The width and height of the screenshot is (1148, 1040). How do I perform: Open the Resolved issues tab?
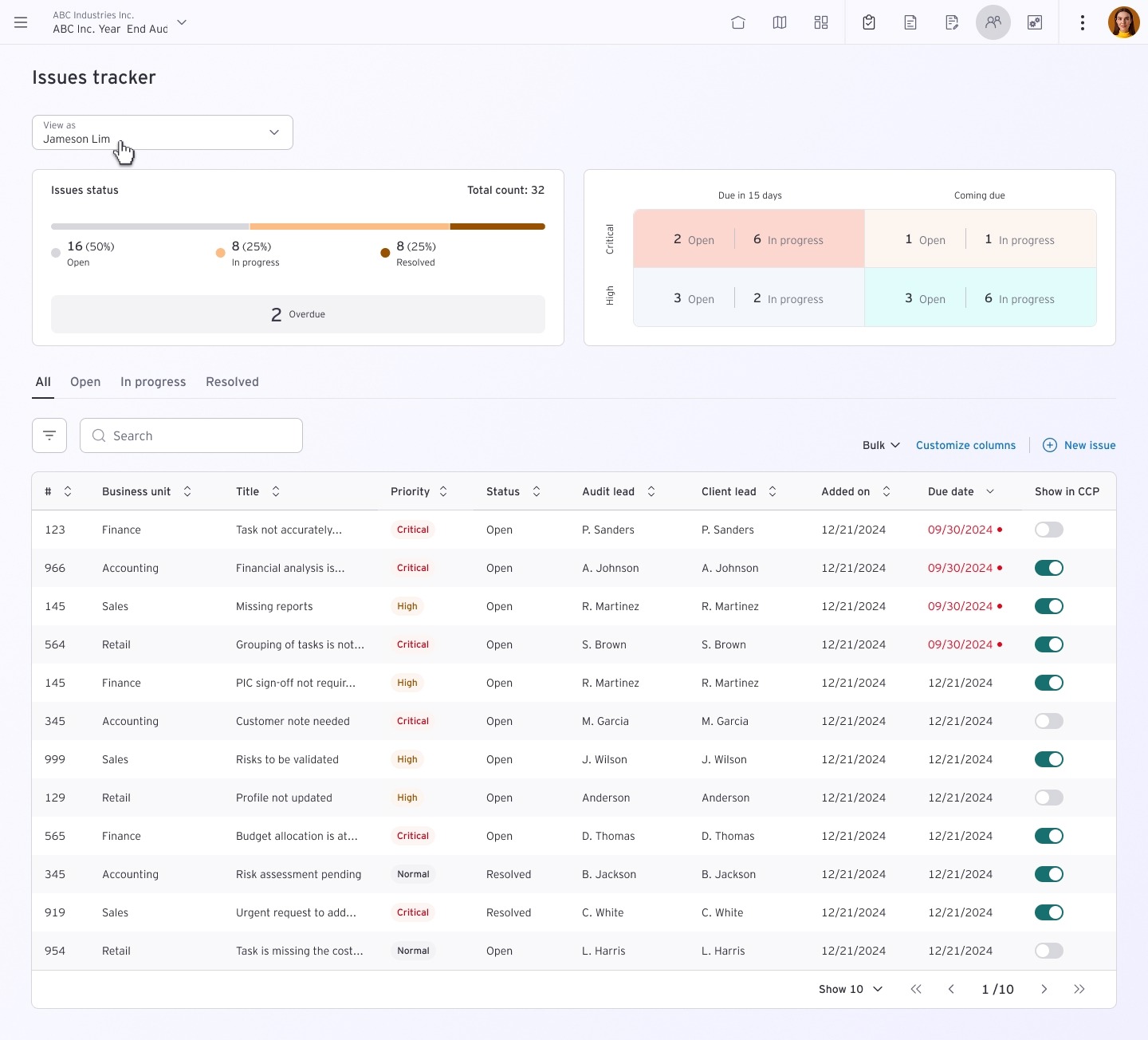point(231,381)
